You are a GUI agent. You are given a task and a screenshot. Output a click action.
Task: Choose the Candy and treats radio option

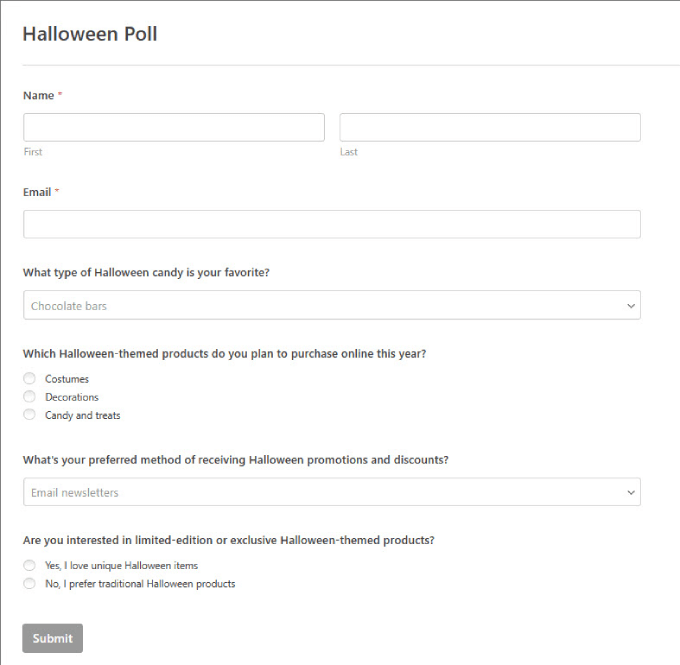[x=30, y=415]
